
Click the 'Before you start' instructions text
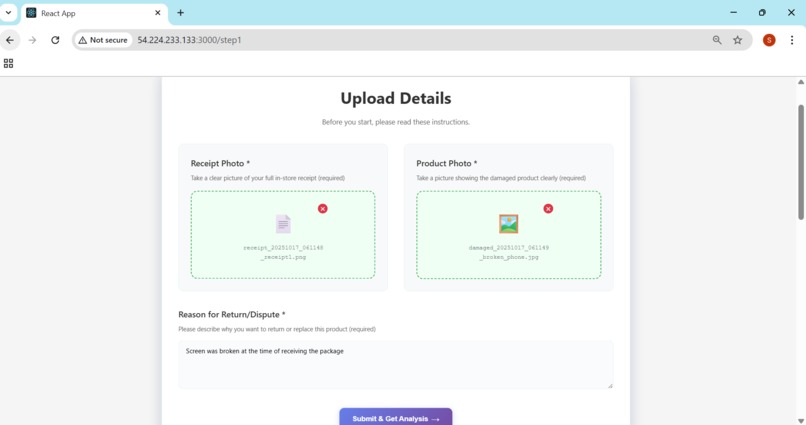(x=396, y=122)
